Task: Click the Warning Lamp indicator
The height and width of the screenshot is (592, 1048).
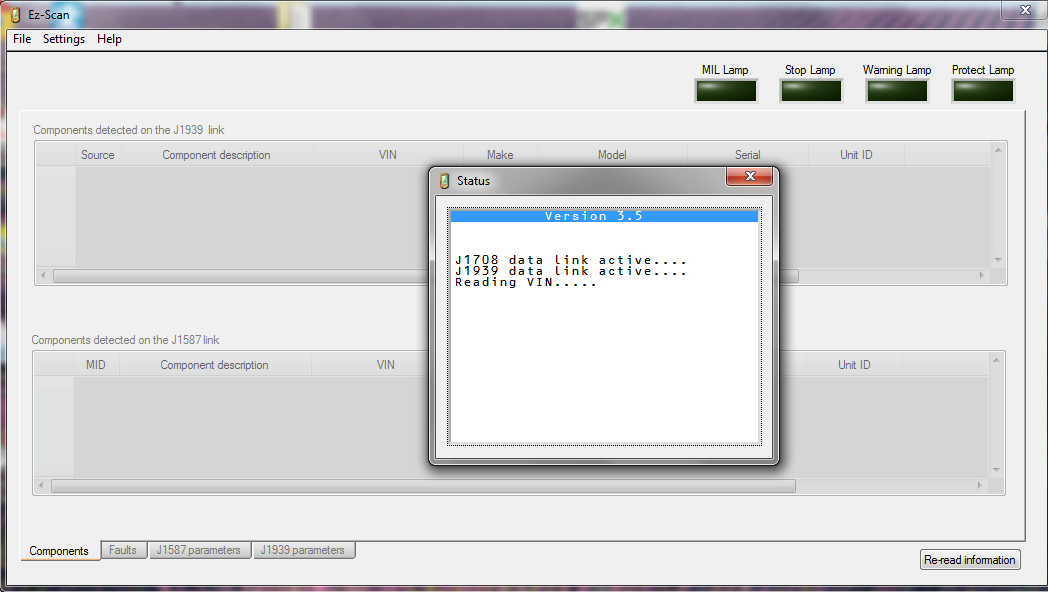Action: [x=897, y=90]
